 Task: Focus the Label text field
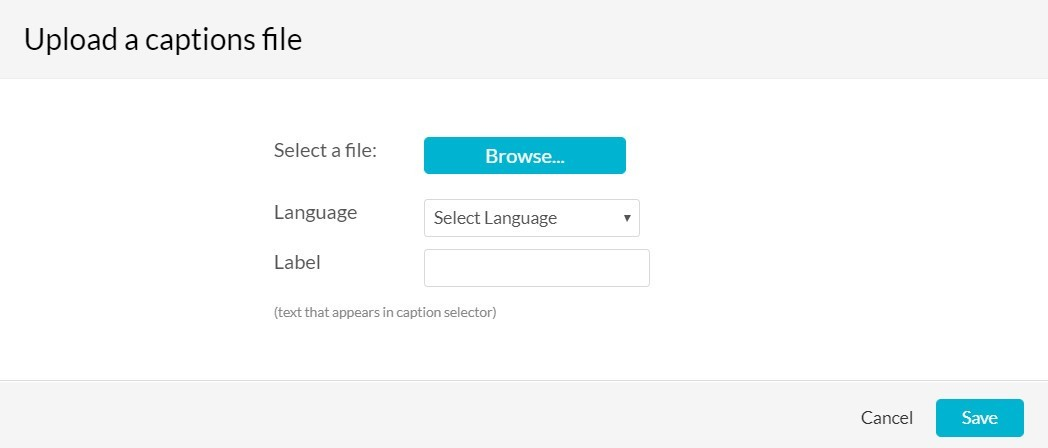pyautogui.click(x=537, y=268)
